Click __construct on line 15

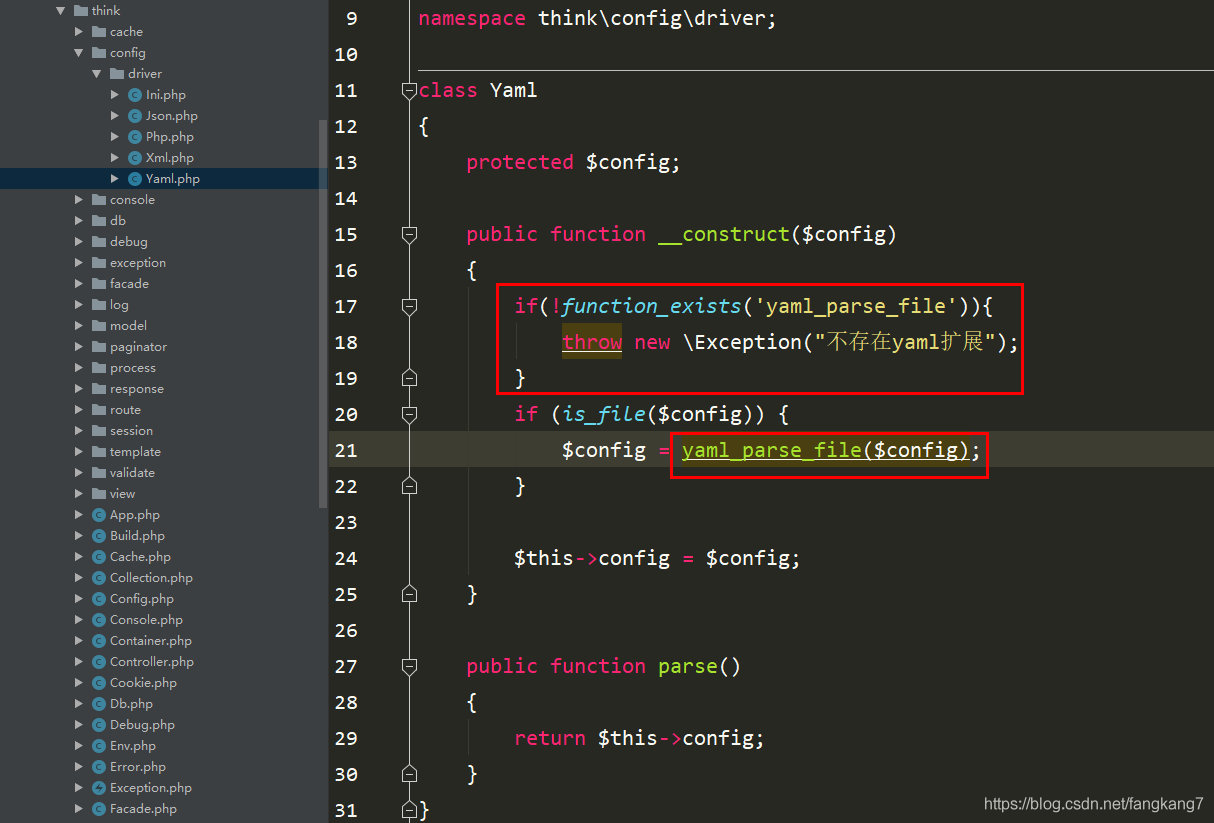tap(724, 235)
